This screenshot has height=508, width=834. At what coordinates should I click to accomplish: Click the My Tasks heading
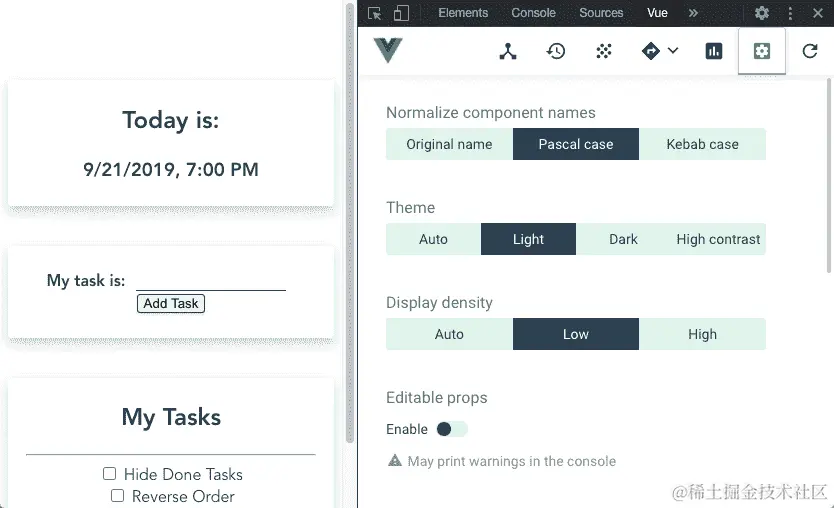click(171, 417)
